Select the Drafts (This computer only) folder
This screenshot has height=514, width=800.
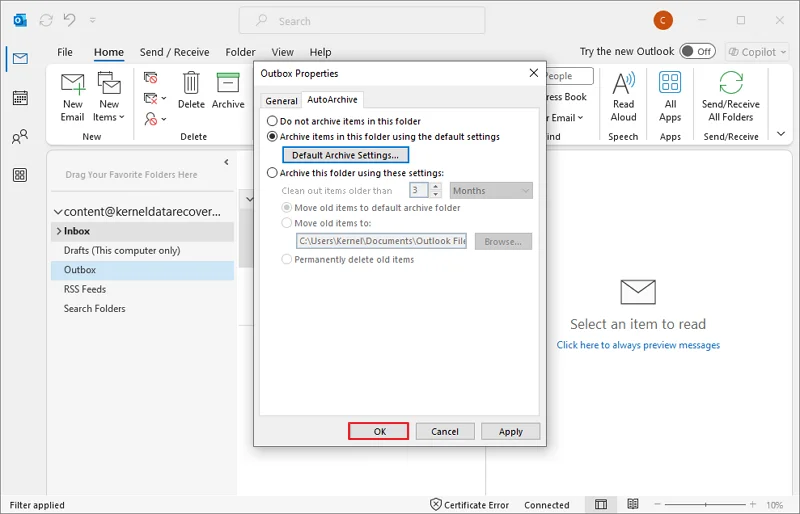[x=142, y=251]
